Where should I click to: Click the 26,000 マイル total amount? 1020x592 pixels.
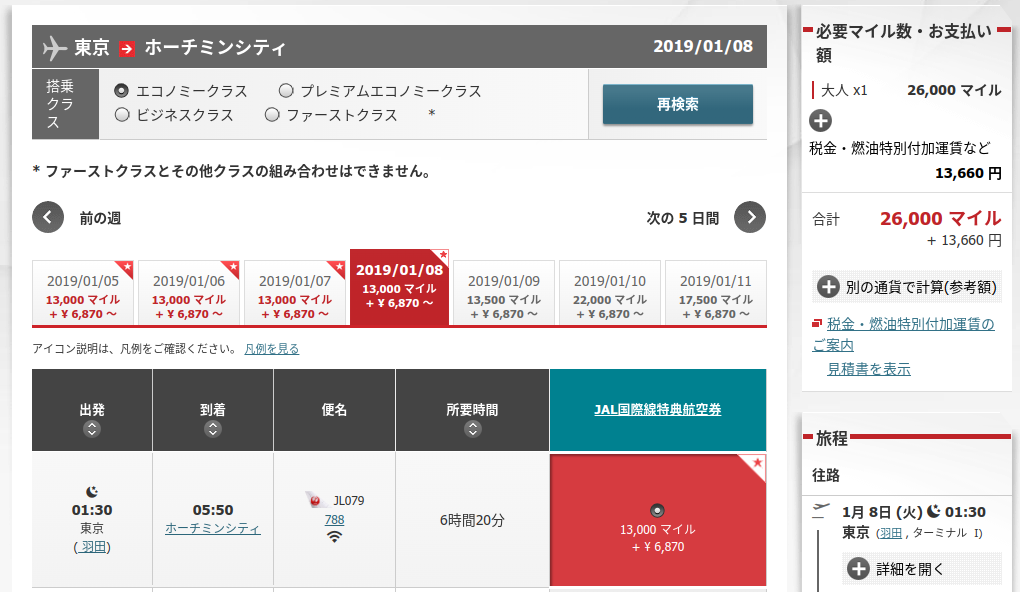click(x=941, y=219)
